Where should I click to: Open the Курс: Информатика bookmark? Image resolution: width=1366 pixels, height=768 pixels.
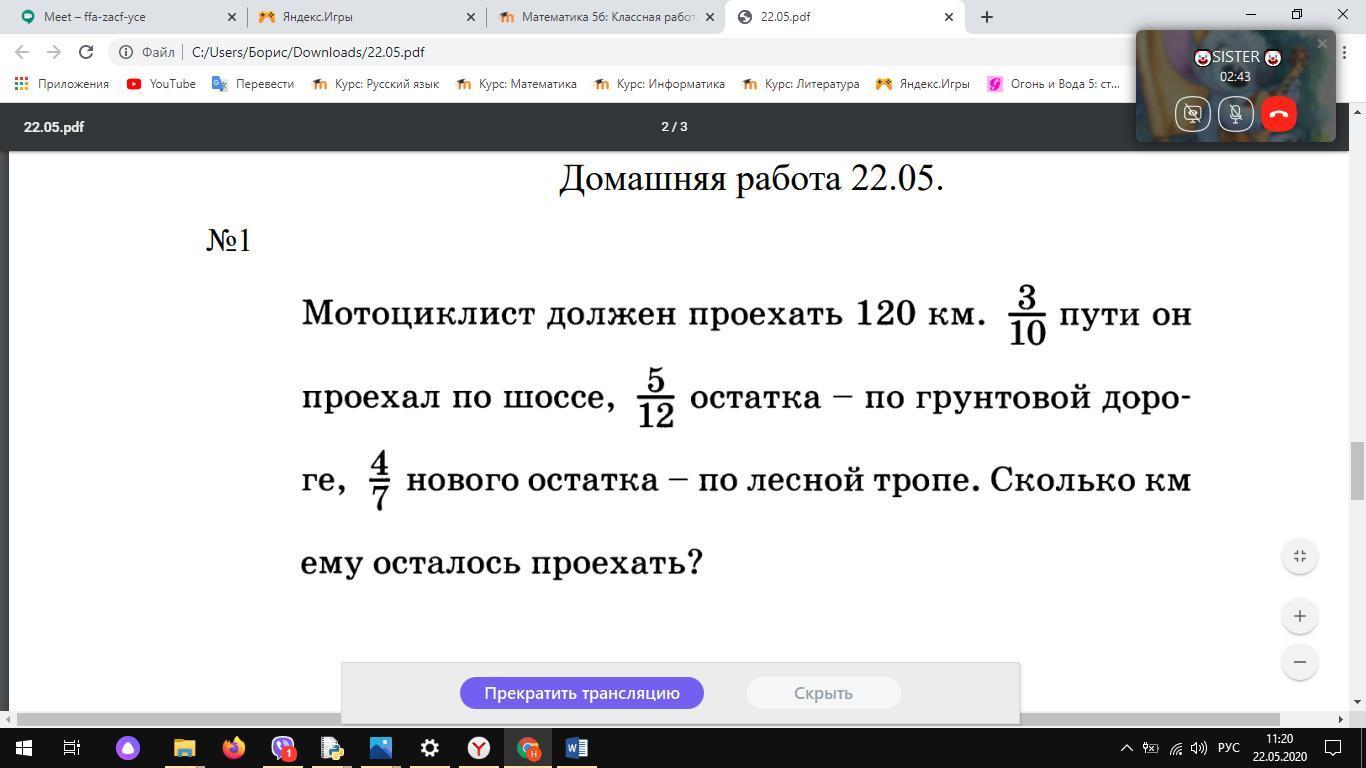(x=659, y=84)
